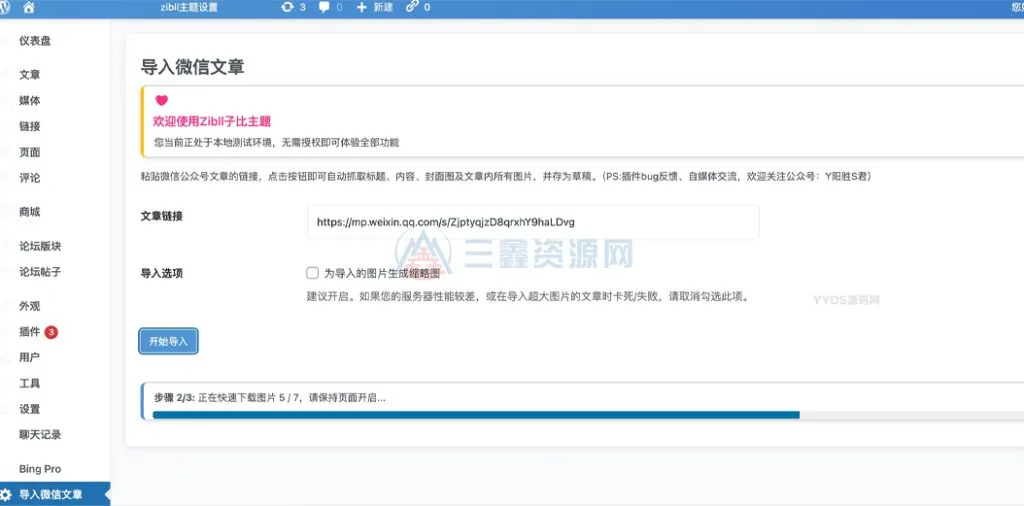The width and height of the screenshot is (1024, 506).
Task: Click the red 3 badge on 插件
Action: (x=52, y=332)
